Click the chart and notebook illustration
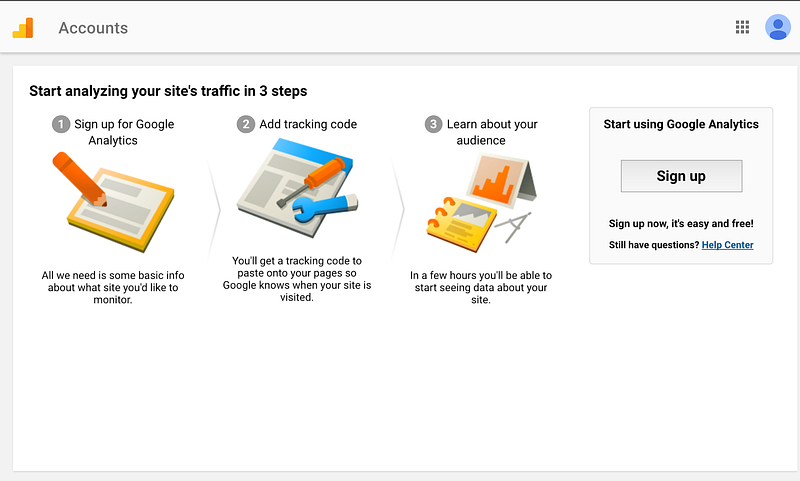This screenshot has height=481, width=800. point(481,202)
